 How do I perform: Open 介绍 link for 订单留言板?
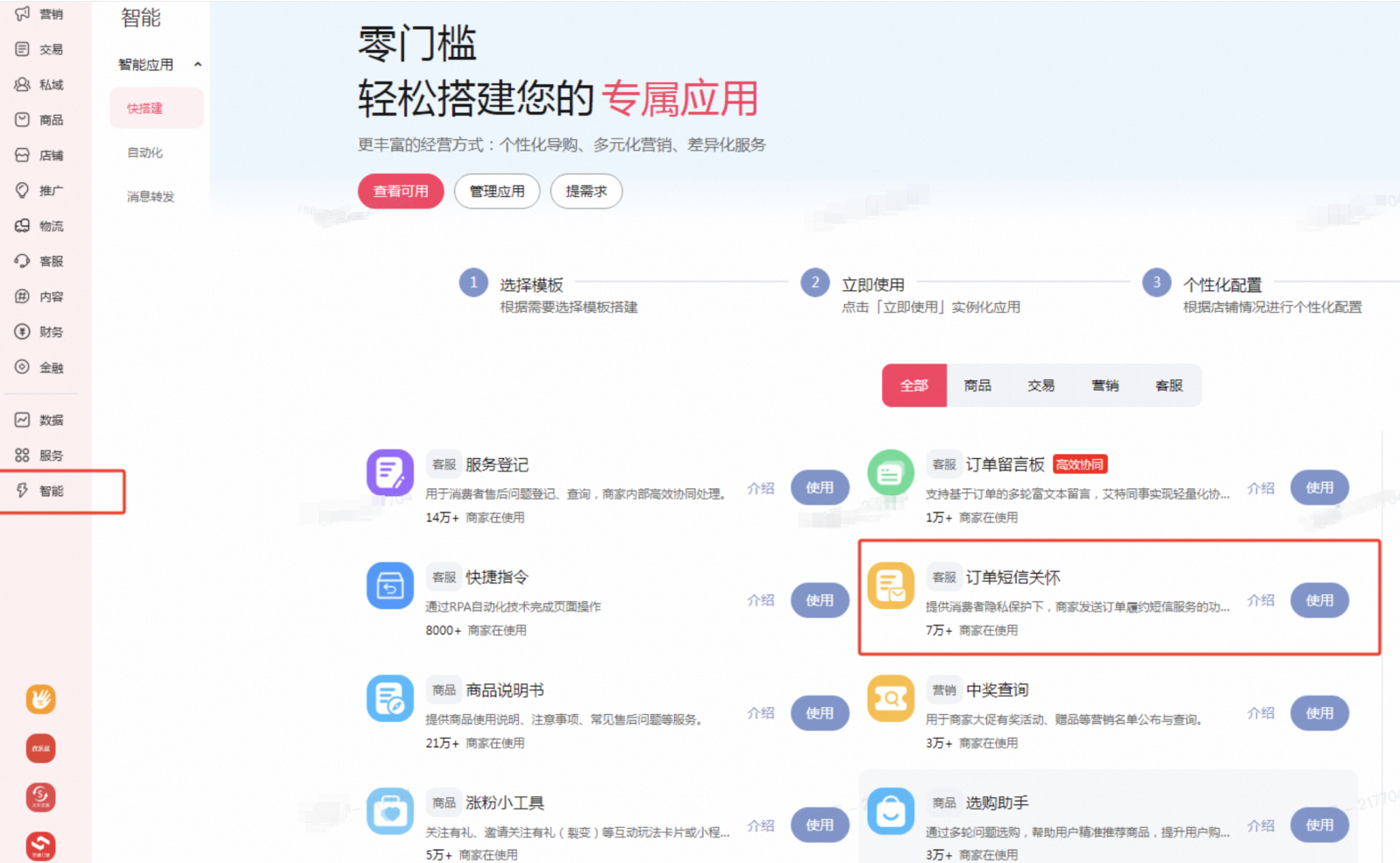click(x=1261, y=488)
